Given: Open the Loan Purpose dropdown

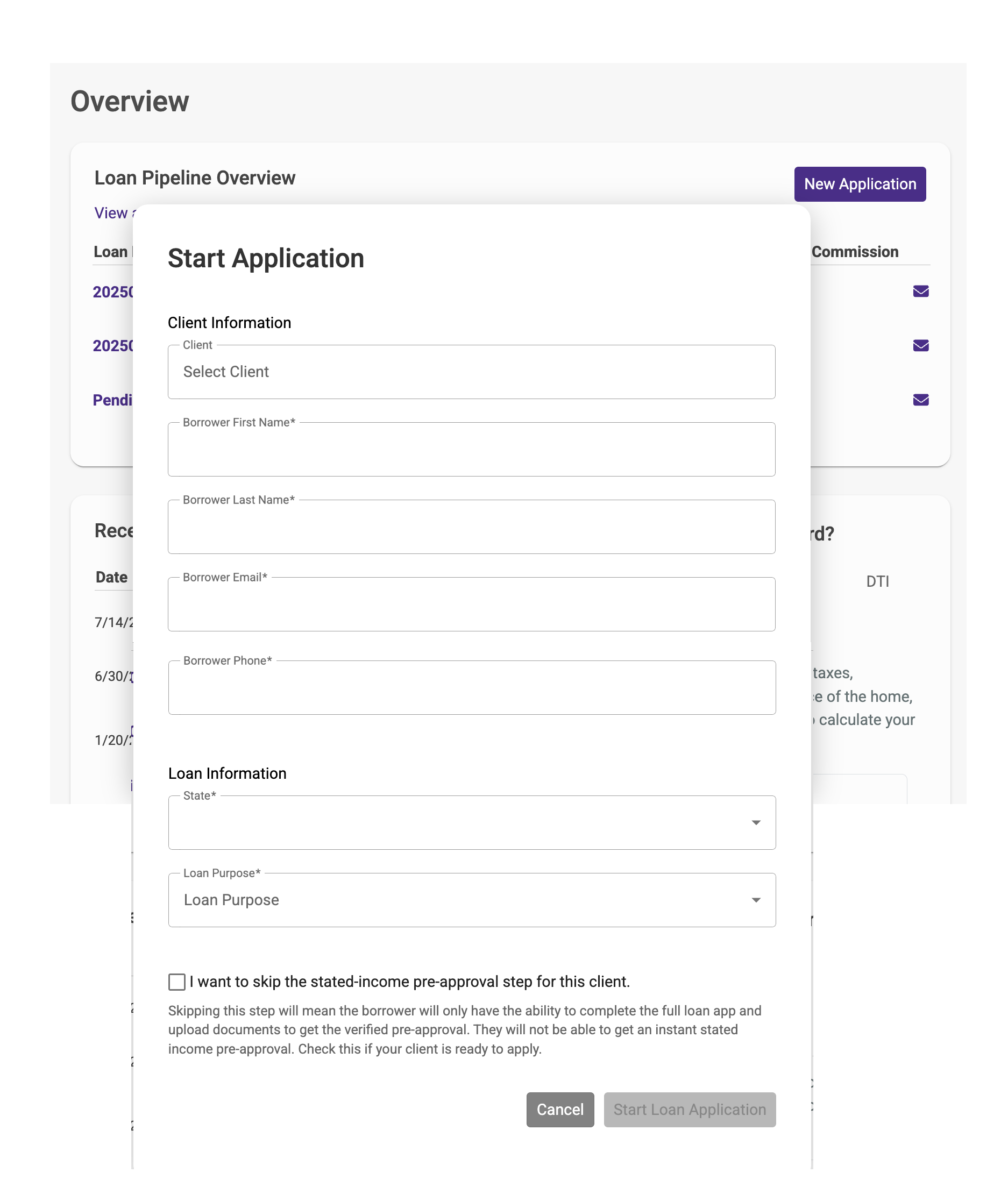Looking at the screenshot, I should [471, 900].
